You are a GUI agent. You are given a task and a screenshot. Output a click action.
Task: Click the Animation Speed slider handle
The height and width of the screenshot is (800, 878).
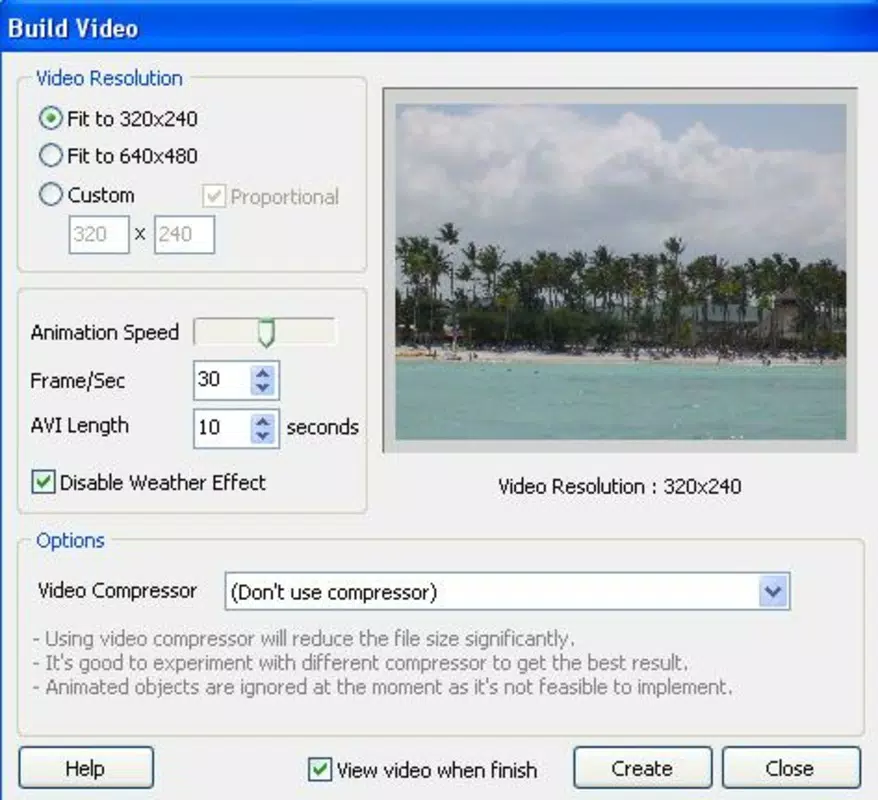click(x=267, y=333)
